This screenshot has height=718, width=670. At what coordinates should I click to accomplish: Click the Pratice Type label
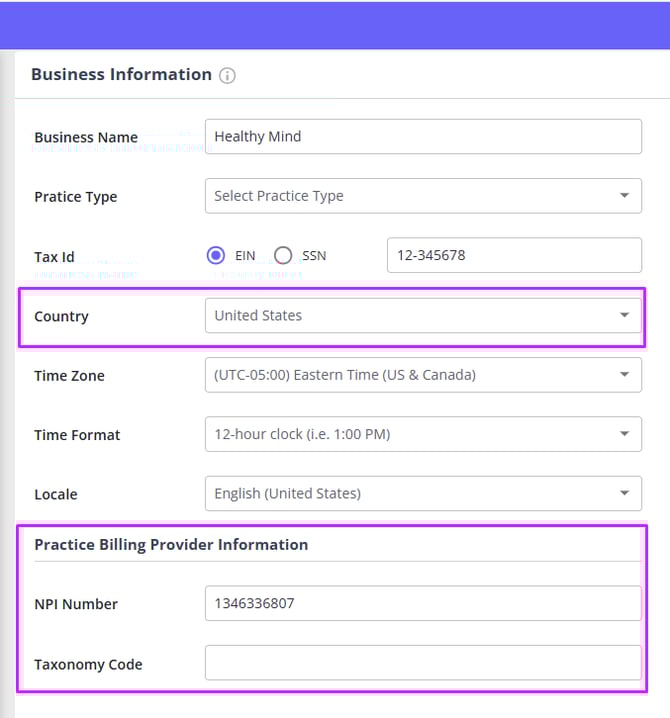click(x=75, y=197)
